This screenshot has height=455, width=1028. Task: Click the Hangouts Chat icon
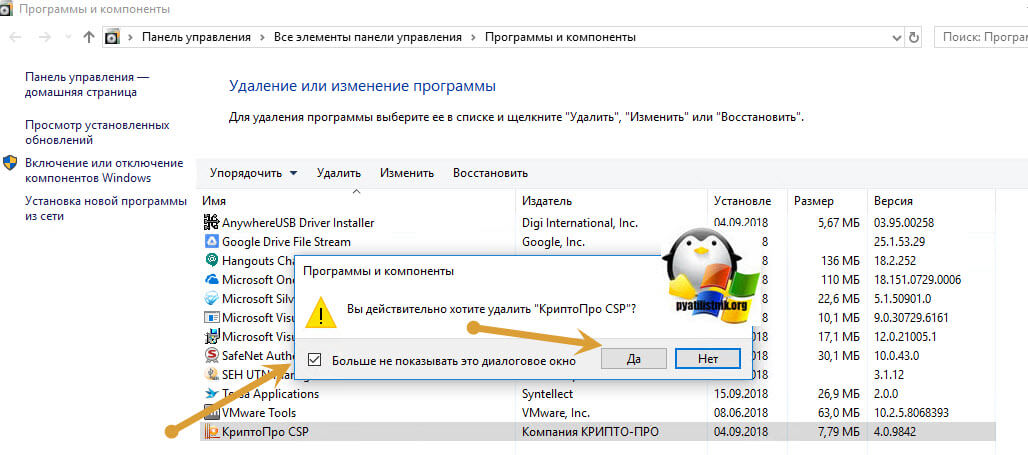click(211, 261)
